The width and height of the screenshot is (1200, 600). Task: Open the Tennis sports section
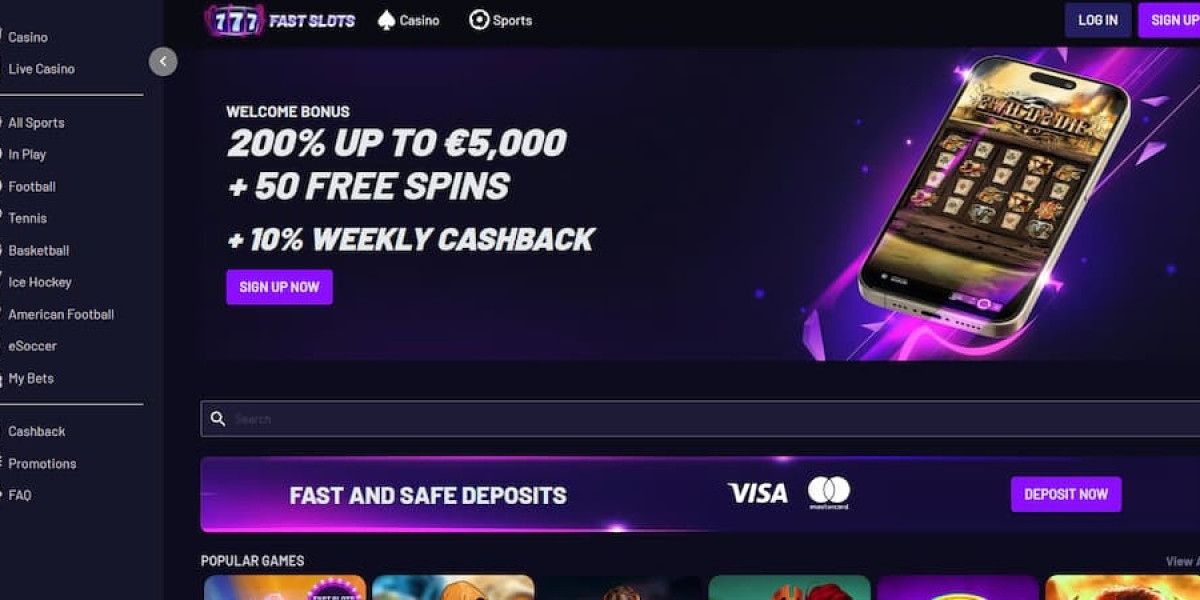(27, 218)
